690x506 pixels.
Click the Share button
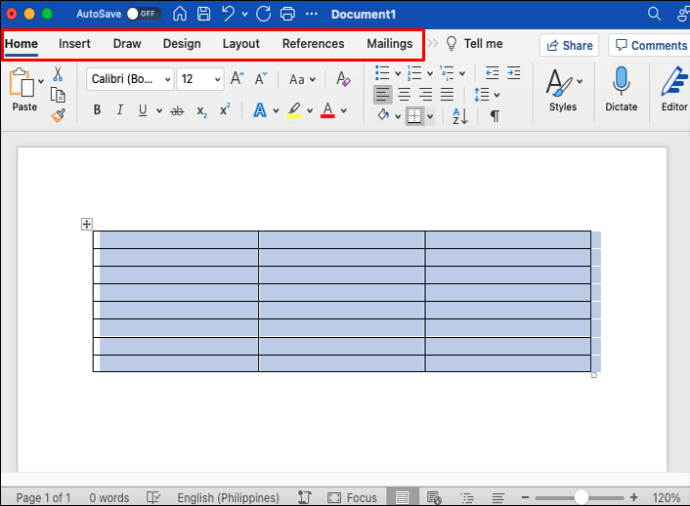click(568, 45)
